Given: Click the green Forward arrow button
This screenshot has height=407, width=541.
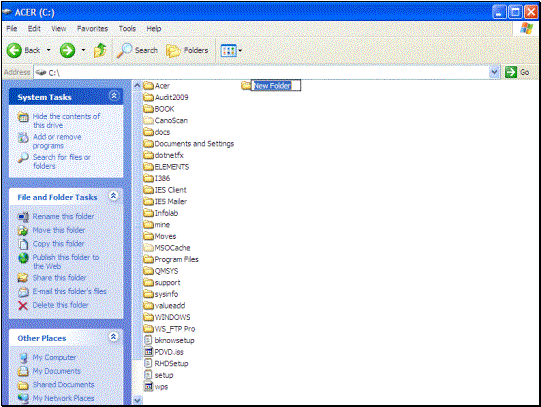Looking at the screenshot, I should pyautogui.click(x=67, y=51).
